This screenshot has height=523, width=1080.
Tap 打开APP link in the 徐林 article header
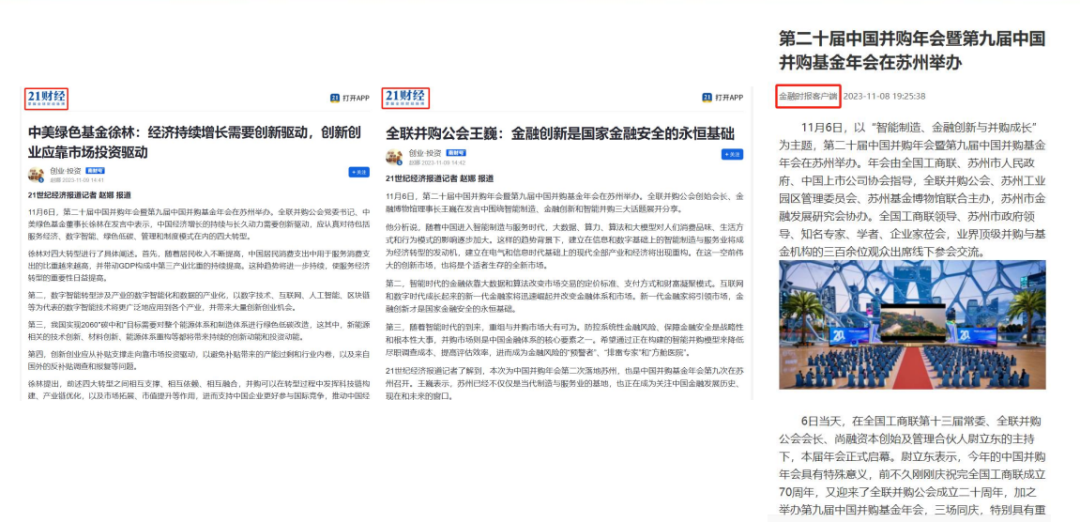click(355, 98)
